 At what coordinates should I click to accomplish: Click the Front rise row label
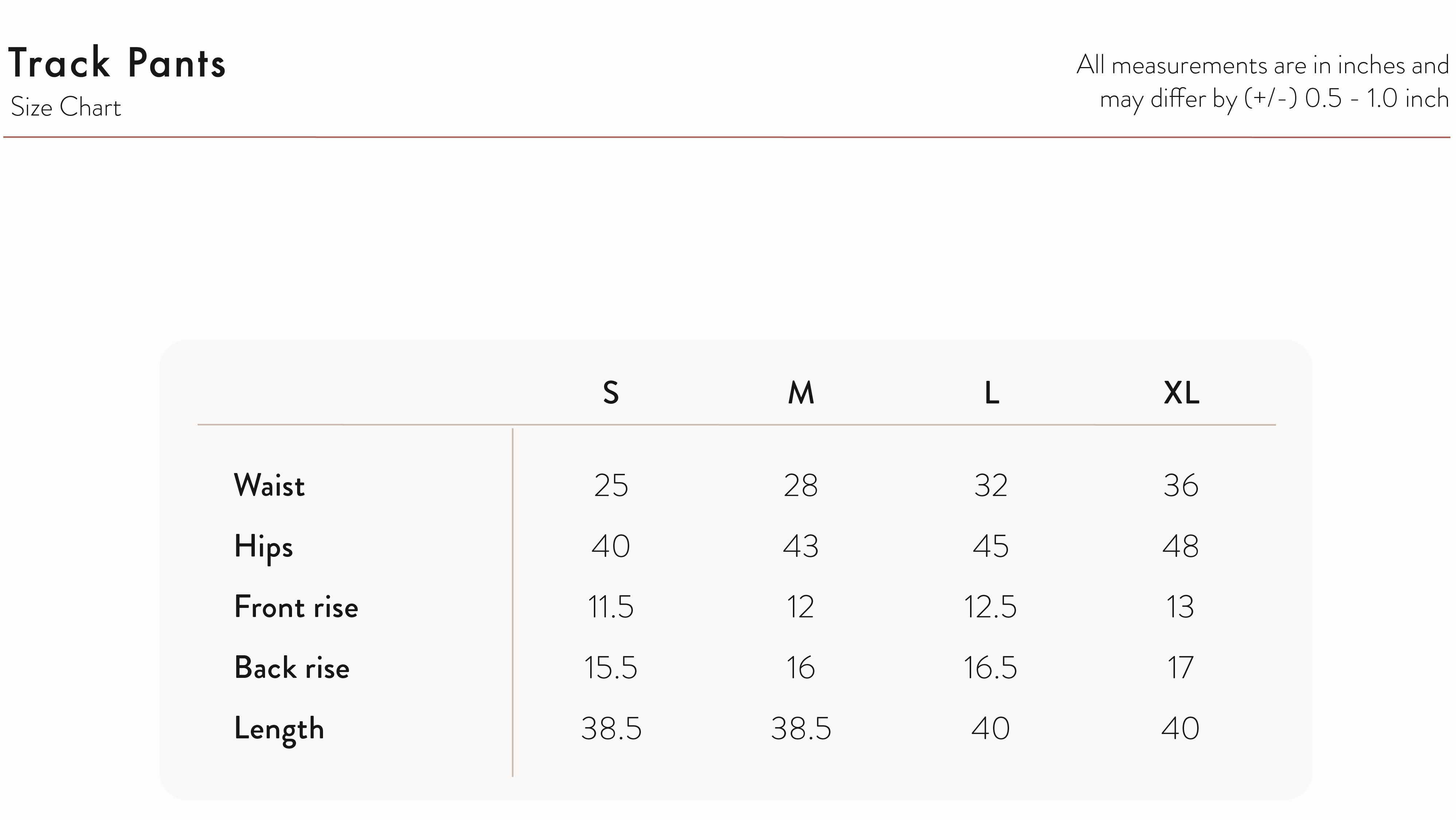(x=296, y=606)
